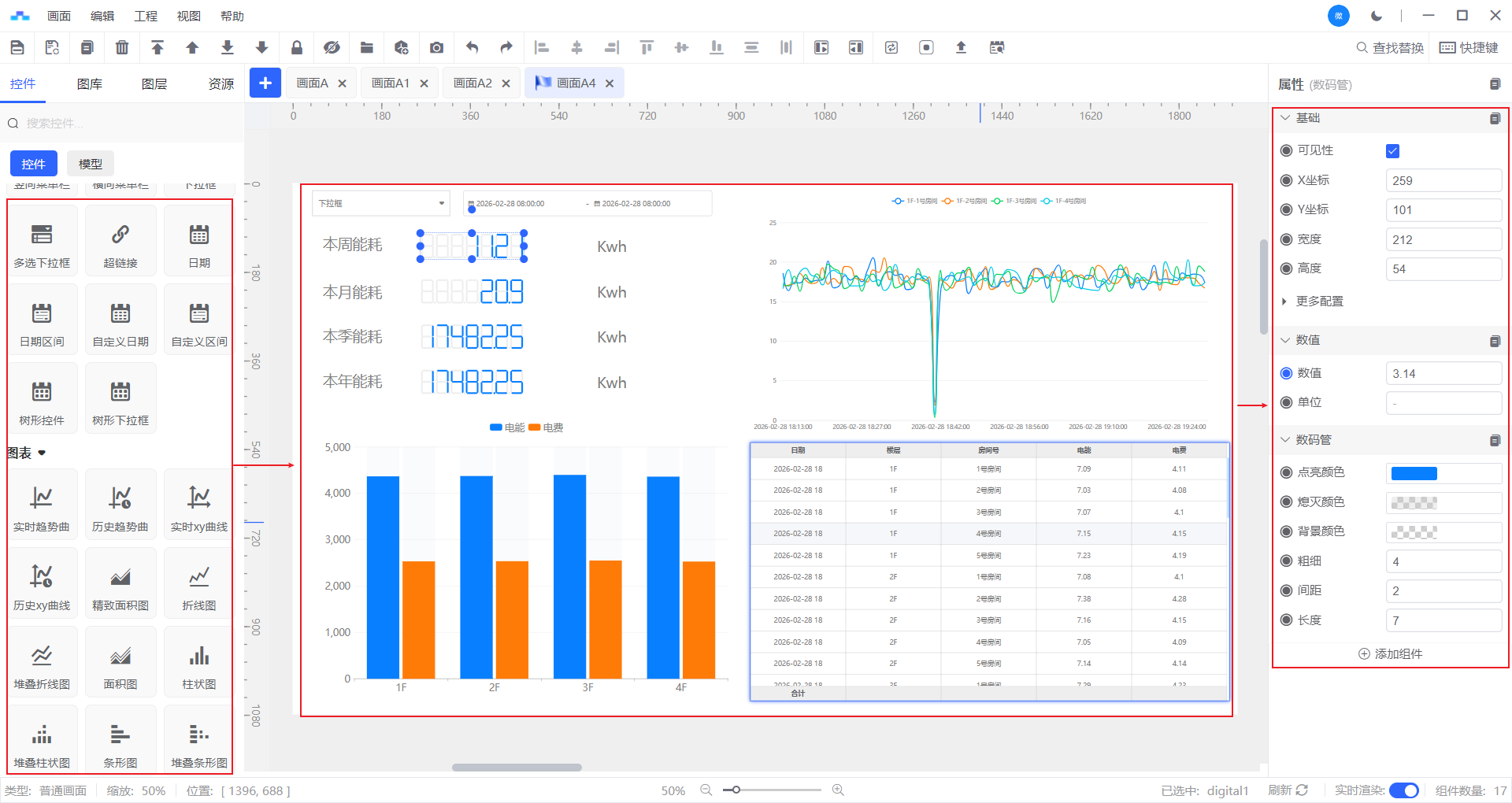Toggle the 实时渲染 switch
This screenshot has width=1512, height=803.
(x=1403, y=790)
